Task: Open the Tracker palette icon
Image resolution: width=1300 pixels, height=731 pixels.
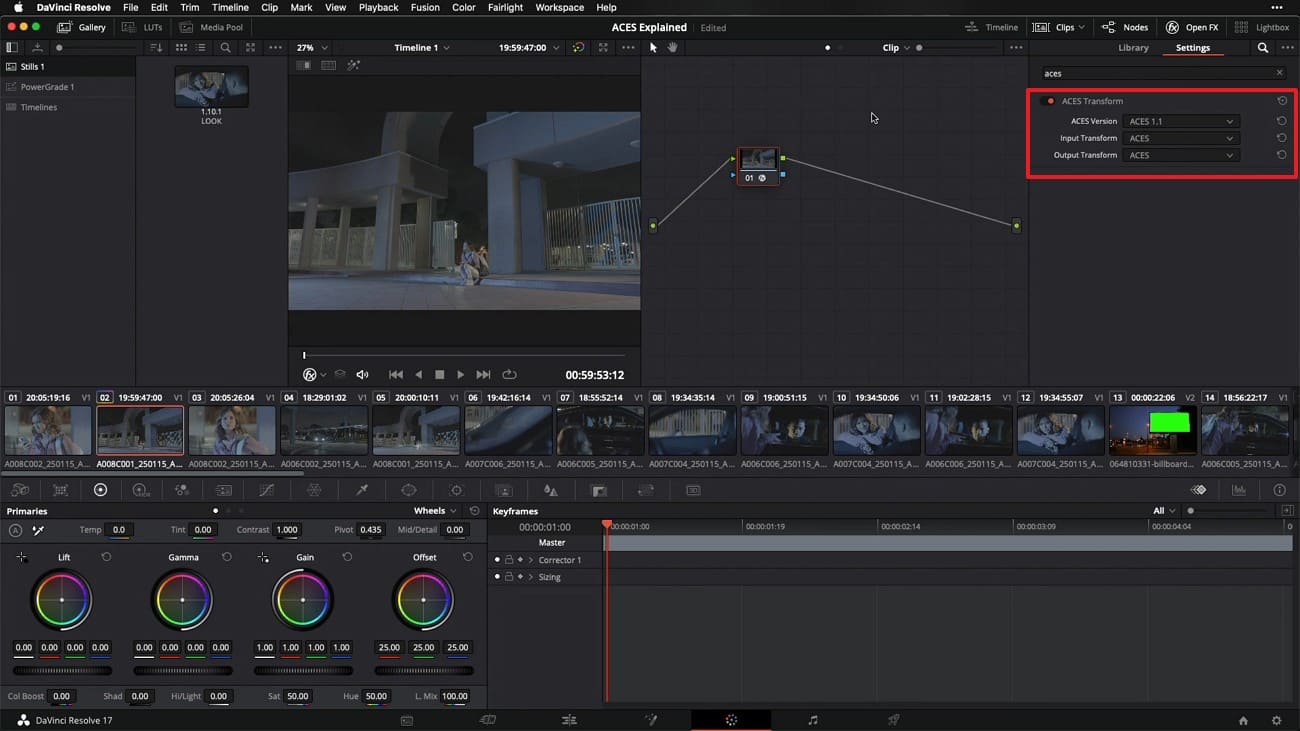Action: (x=456, y=490)
